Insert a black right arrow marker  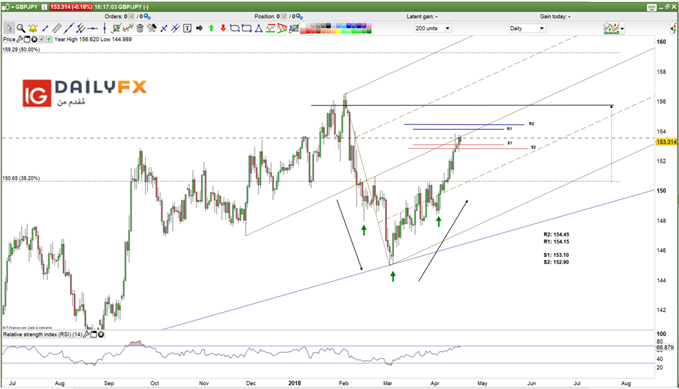coord(199,28)
